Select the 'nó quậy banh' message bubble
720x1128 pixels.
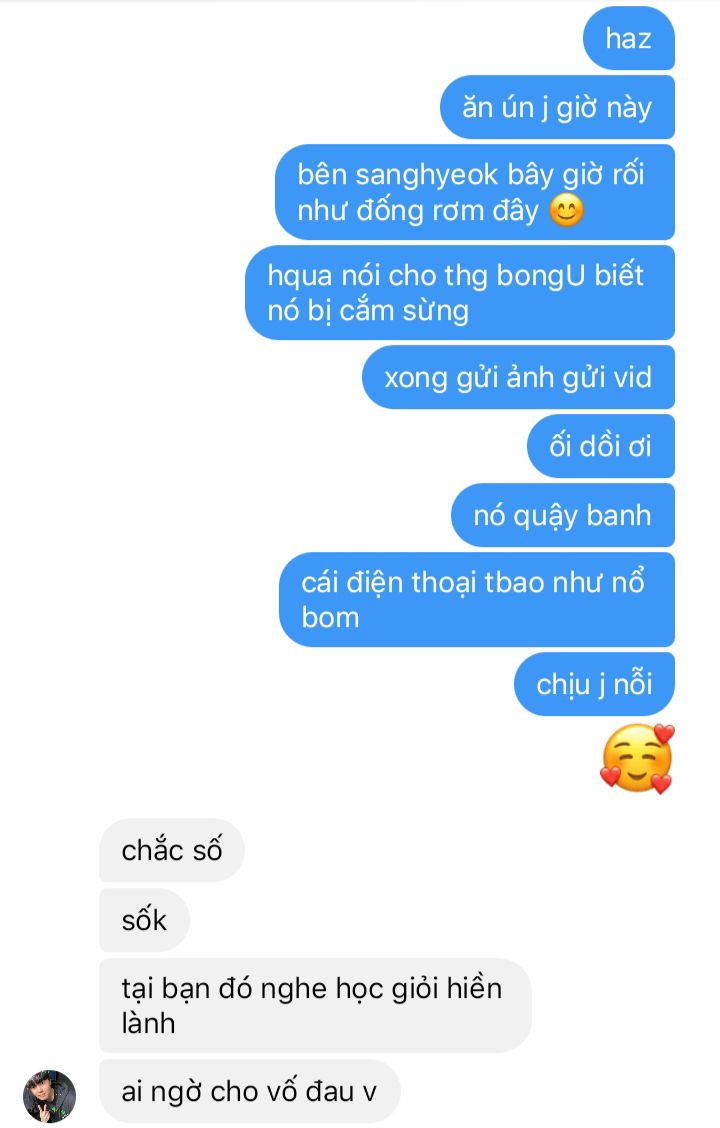(x=563, y=515)
